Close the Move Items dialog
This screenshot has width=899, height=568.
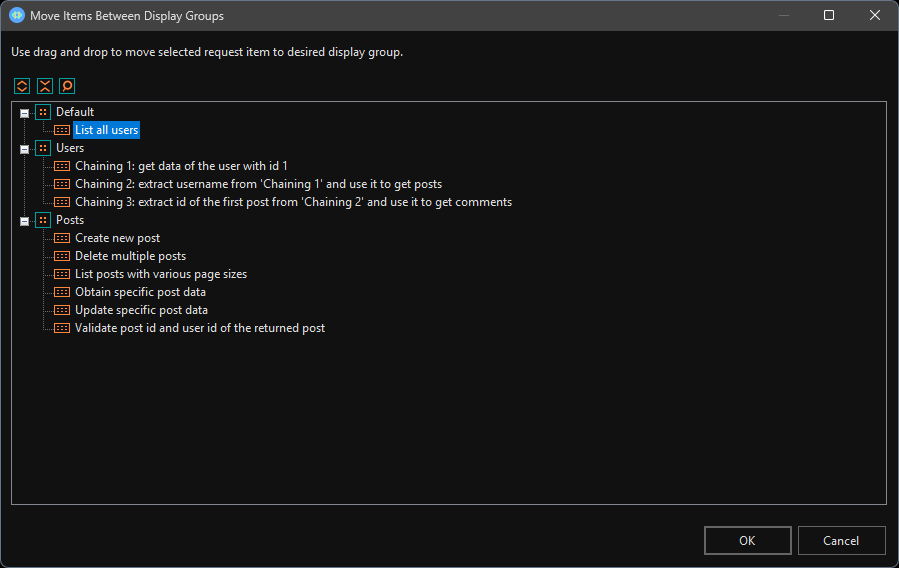tap(875, 15)
